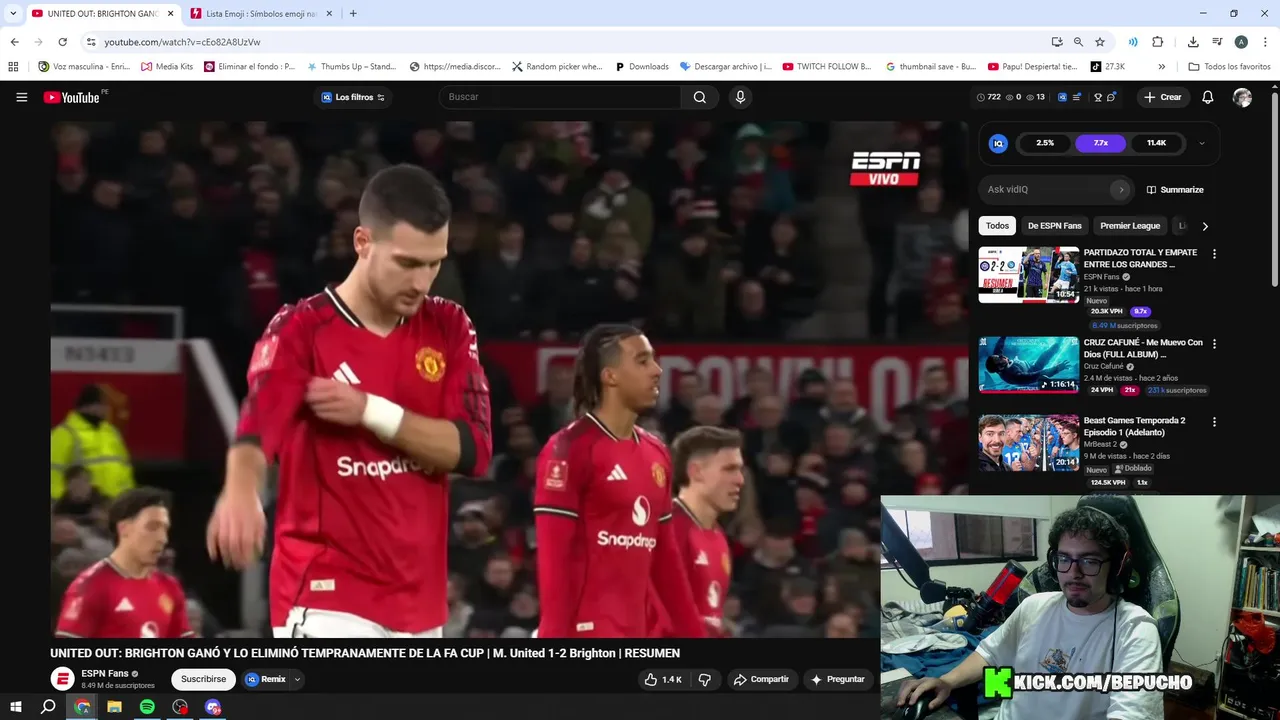Click the search magnifier button on YouTube
1280x720 pixels.
[700, 97]
